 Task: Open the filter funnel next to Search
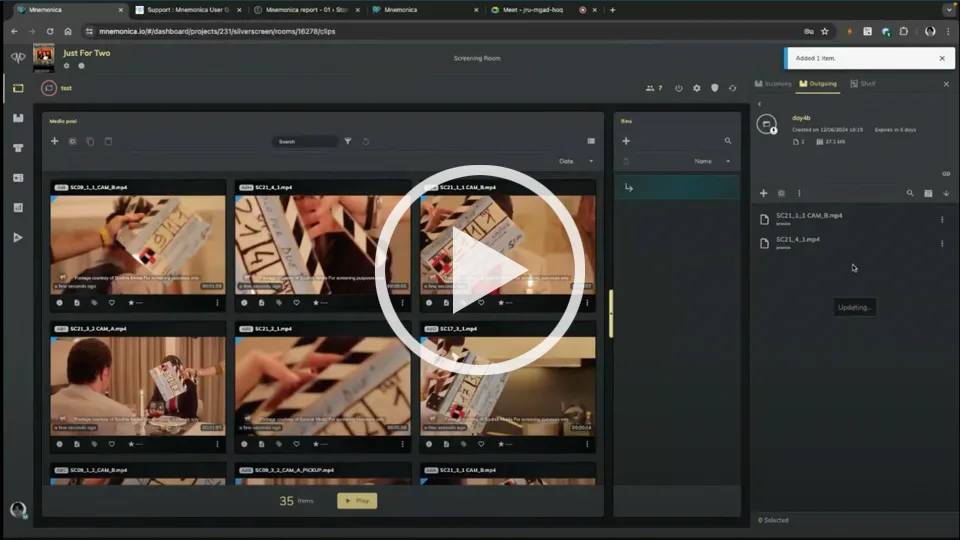coord(348,141)
